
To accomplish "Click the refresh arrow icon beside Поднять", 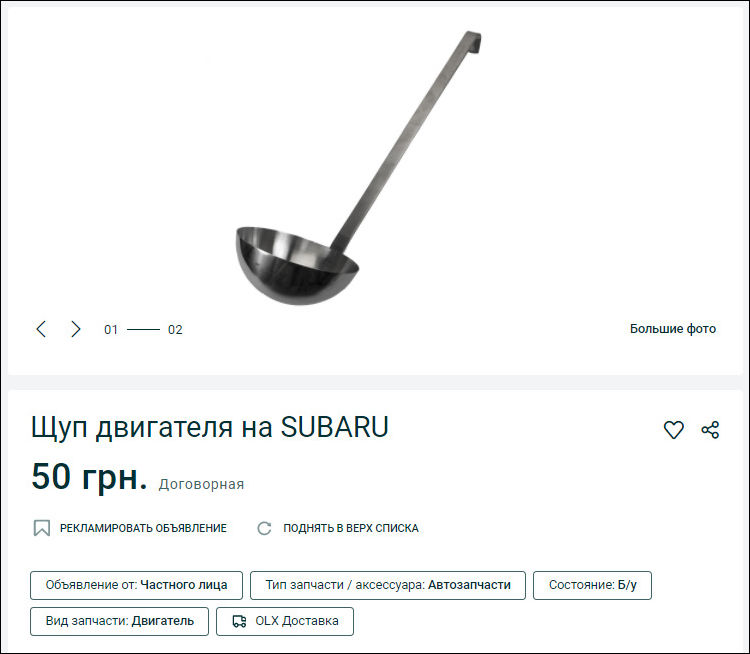I will coord(264,528).
